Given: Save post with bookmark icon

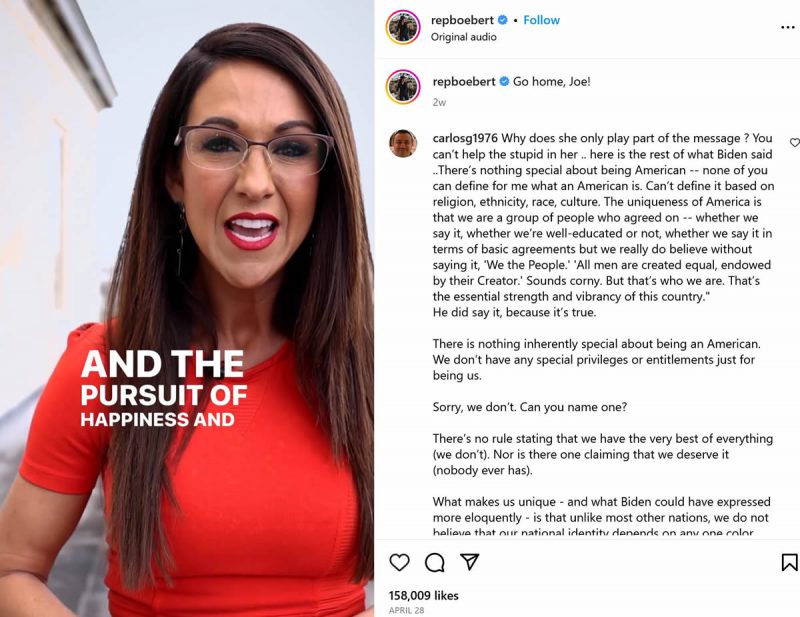Looking at the screenshot, I should (789, 562).
